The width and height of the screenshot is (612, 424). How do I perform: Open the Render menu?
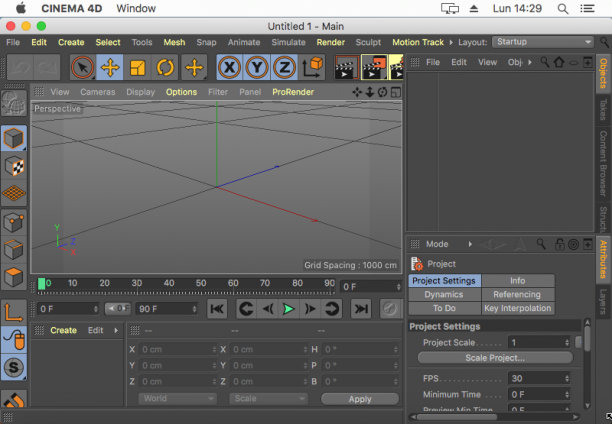[330, 42]
